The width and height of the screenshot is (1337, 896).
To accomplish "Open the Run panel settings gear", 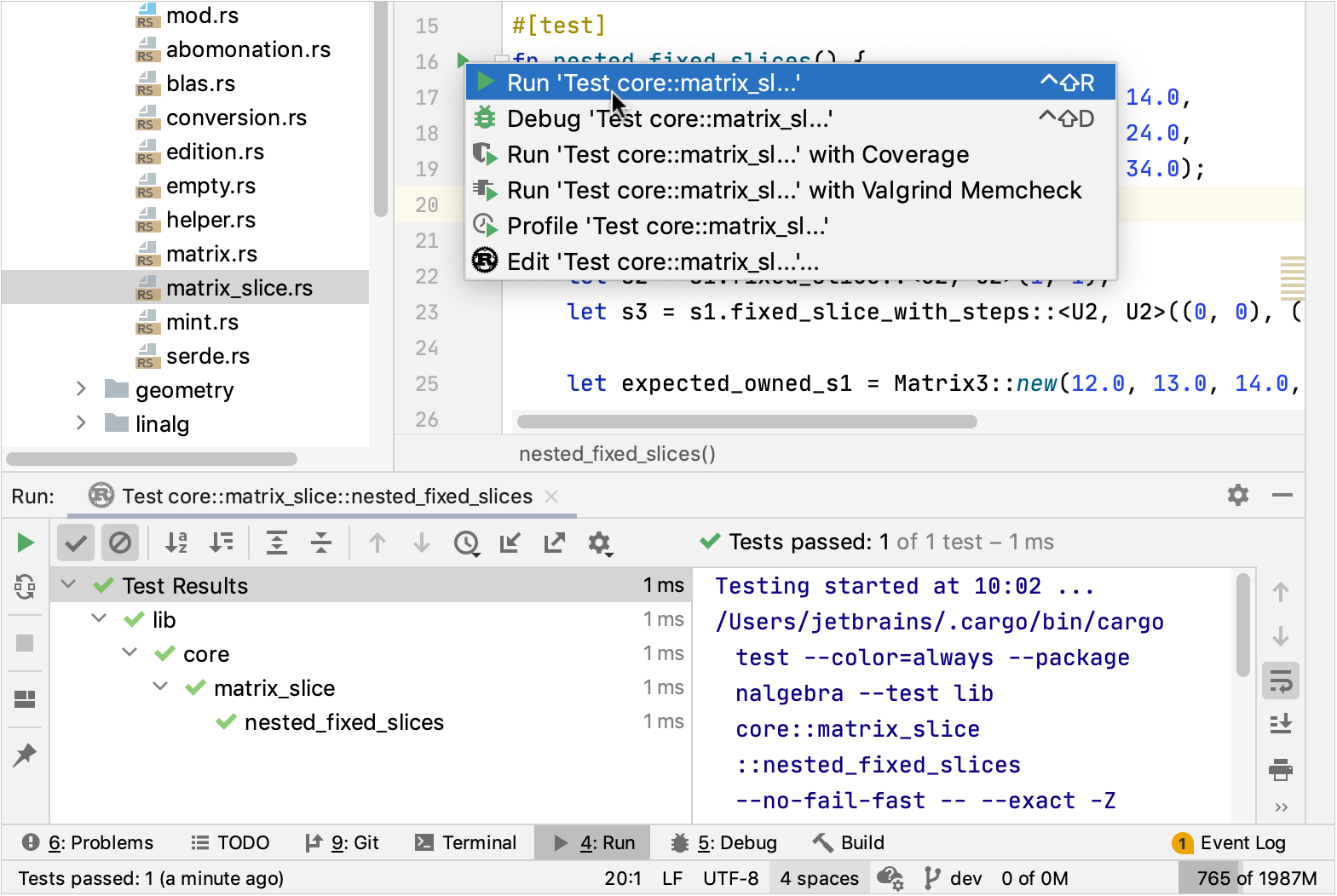I will [x=1237, y=495].
